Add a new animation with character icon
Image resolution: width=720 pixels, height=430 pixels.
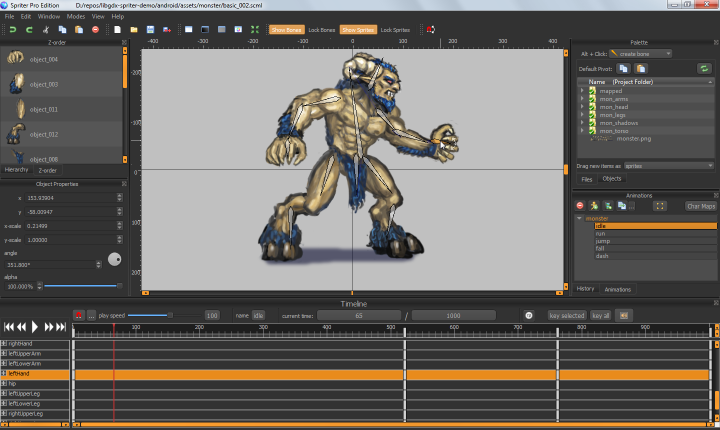594,206
